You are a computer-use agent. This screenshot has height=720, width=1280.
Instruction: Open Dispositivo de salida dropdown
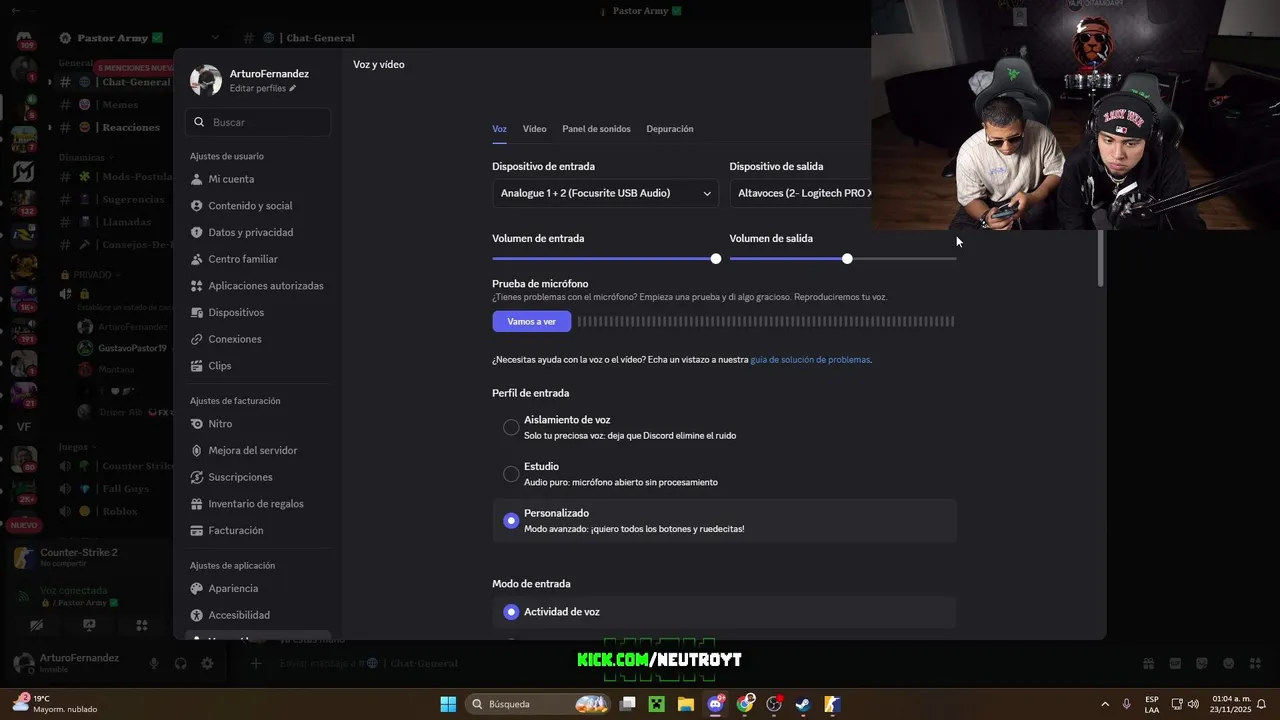[x=801, y=193]
